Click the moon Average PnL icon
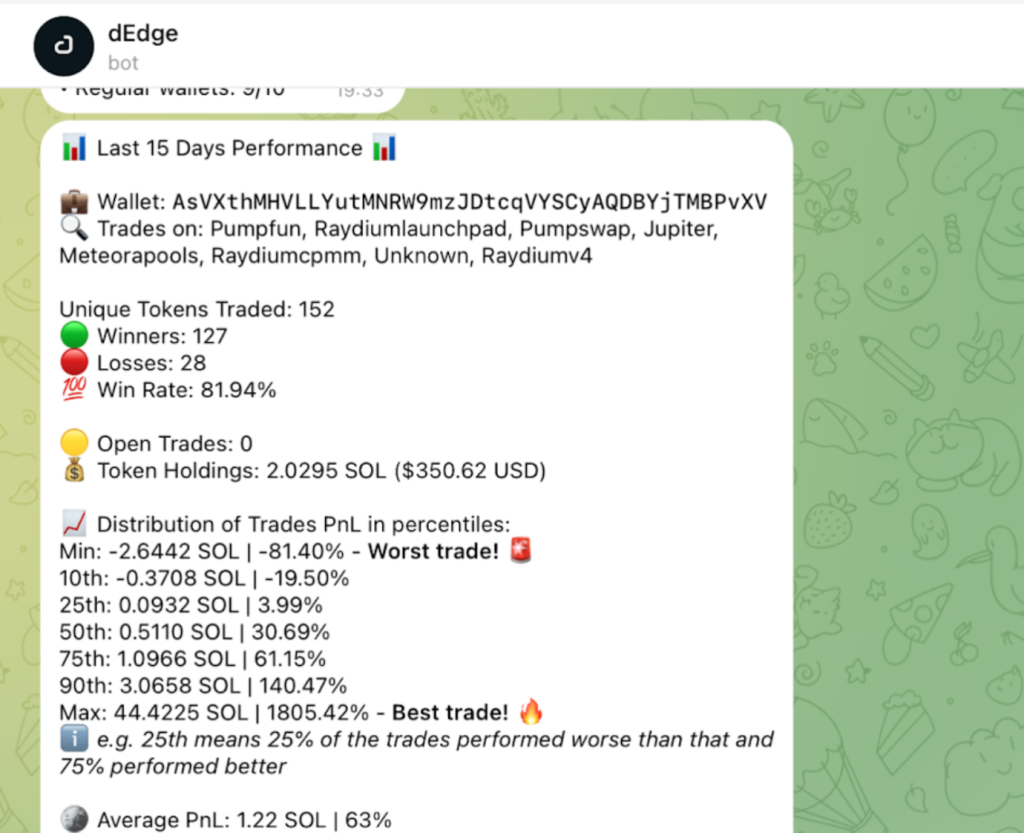The image size is (1024, 833). [74, 819]
